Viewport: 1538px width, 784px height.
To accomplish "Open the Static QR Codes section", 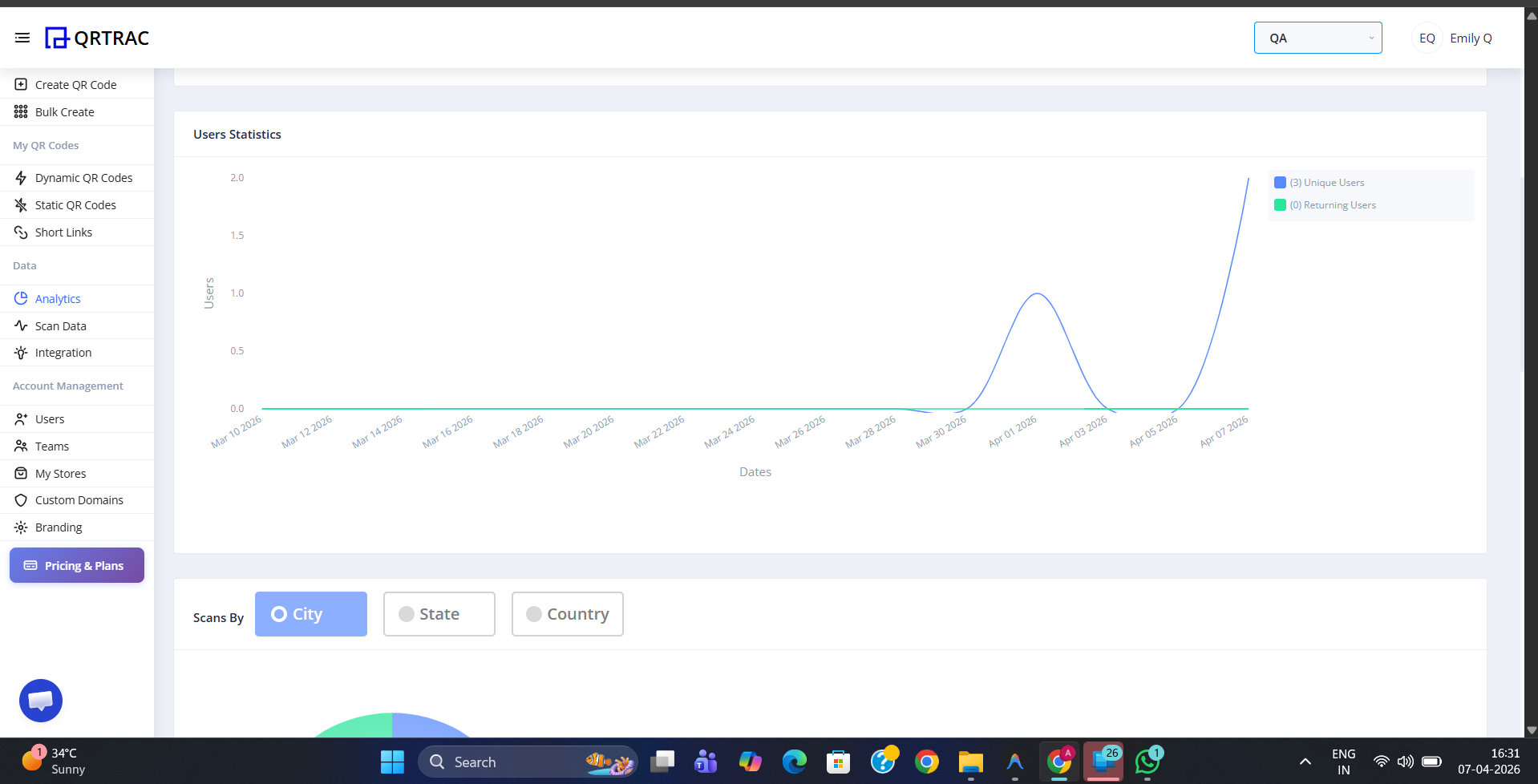I will [x=75, y=204].
